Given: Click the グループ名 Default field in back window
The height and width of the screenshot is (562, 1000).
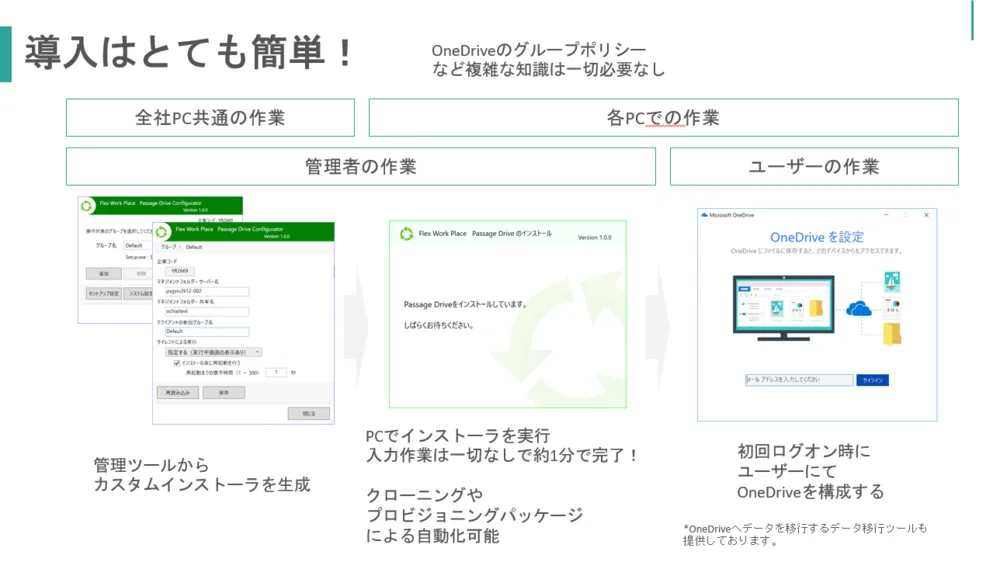Looking at the screenshot, I should (138, 246).
